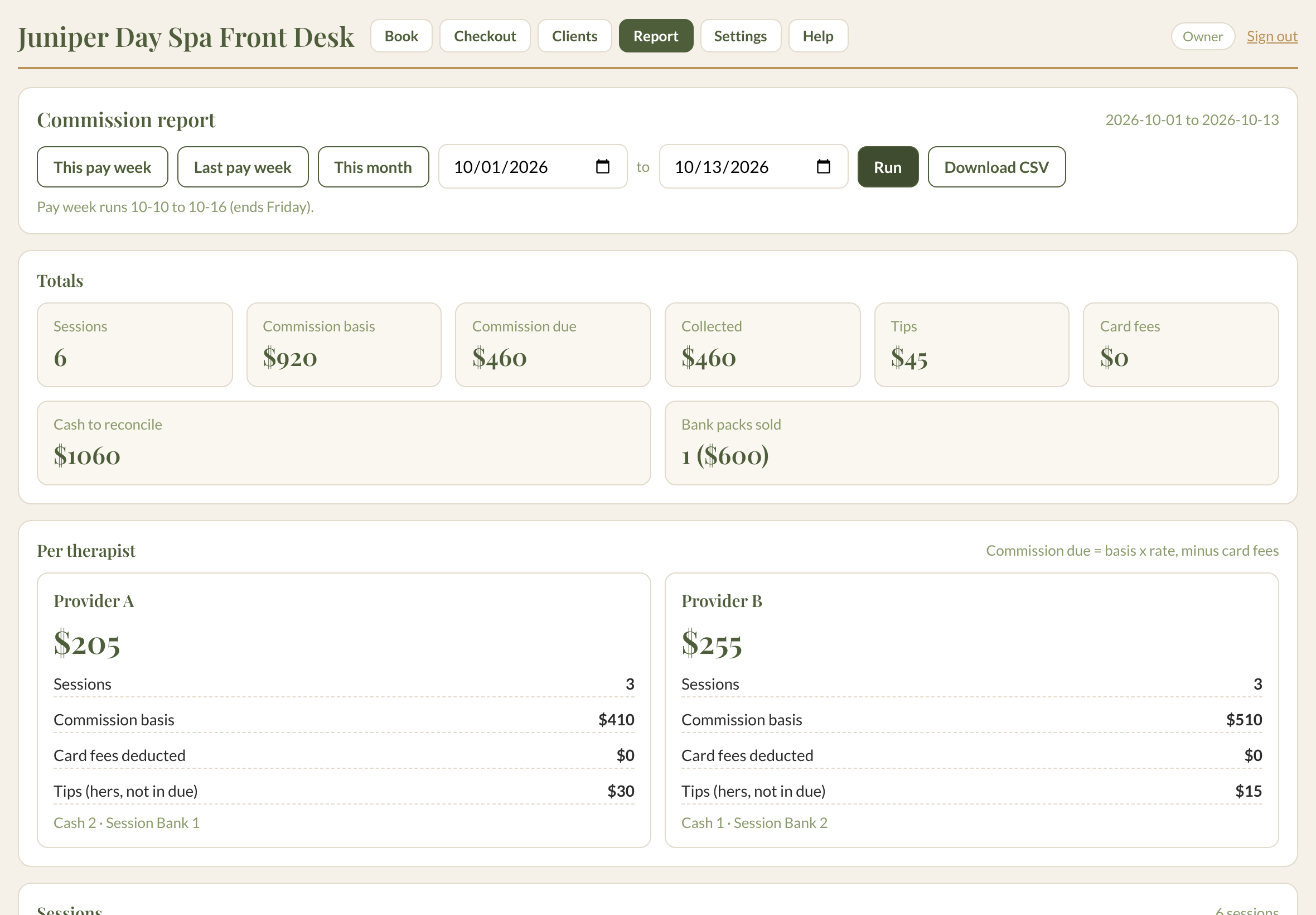Image resolution: width=1316 pixels, height=915 pixels.
Task: Click Provider A's Card fees deducted row
Action: click(343, 755)
